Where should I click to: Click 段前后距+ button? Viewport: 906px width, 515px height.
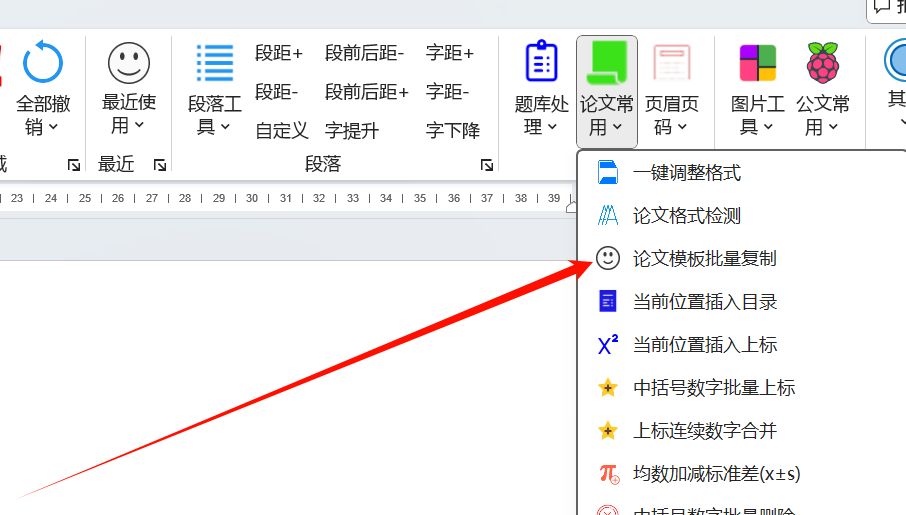click(367, 92)
